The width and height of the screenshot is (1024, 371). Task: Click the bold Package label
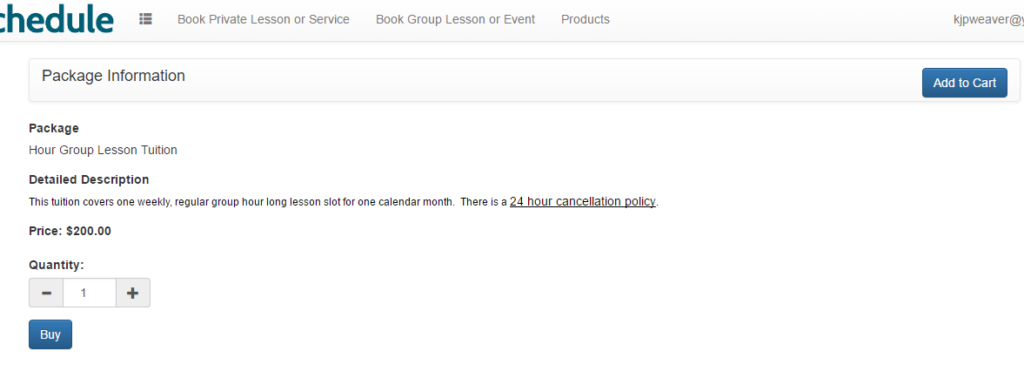click(x=54, y=129)
